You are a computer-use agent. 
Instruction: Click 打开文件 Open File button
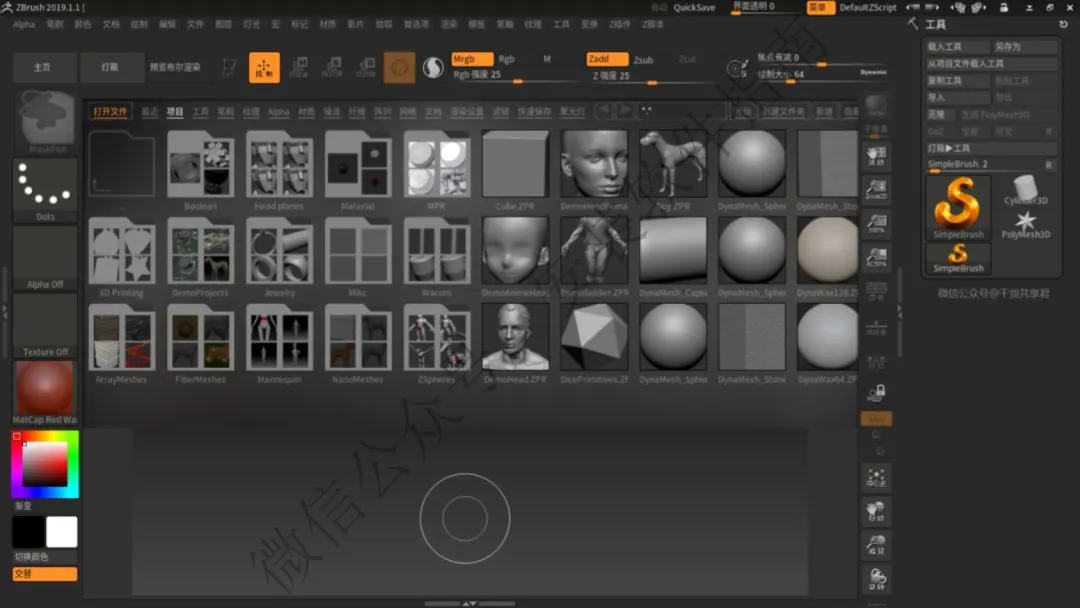pyautogui.click(x=110, y=111)
